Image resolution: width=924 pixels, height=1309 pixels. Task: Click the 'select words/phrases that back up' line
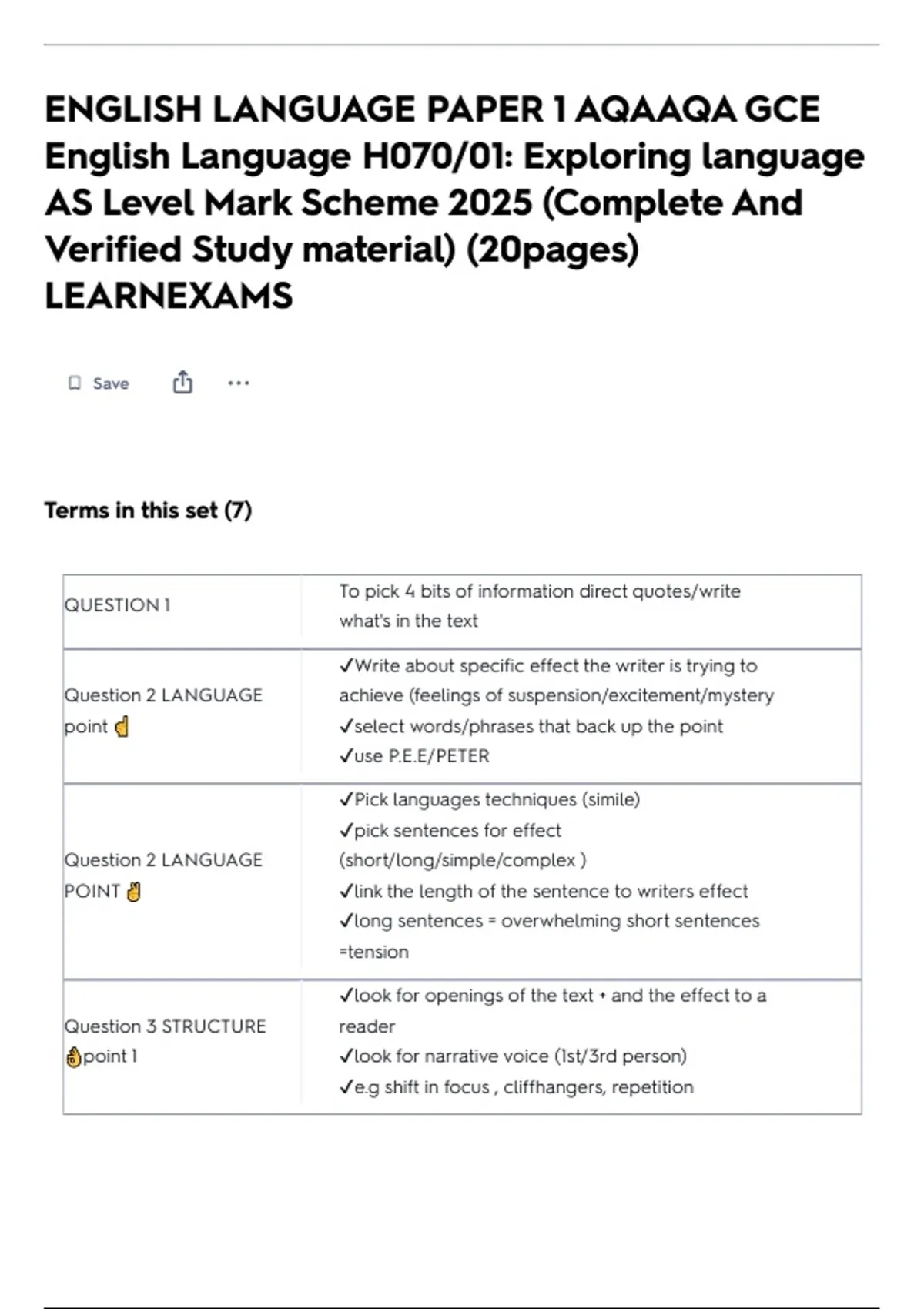(537, 726)
